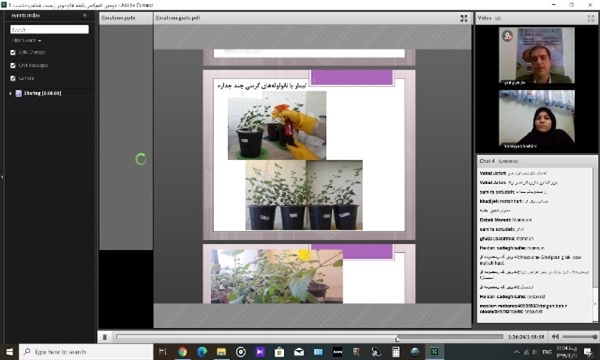Click the Sharing event icon

18,93
